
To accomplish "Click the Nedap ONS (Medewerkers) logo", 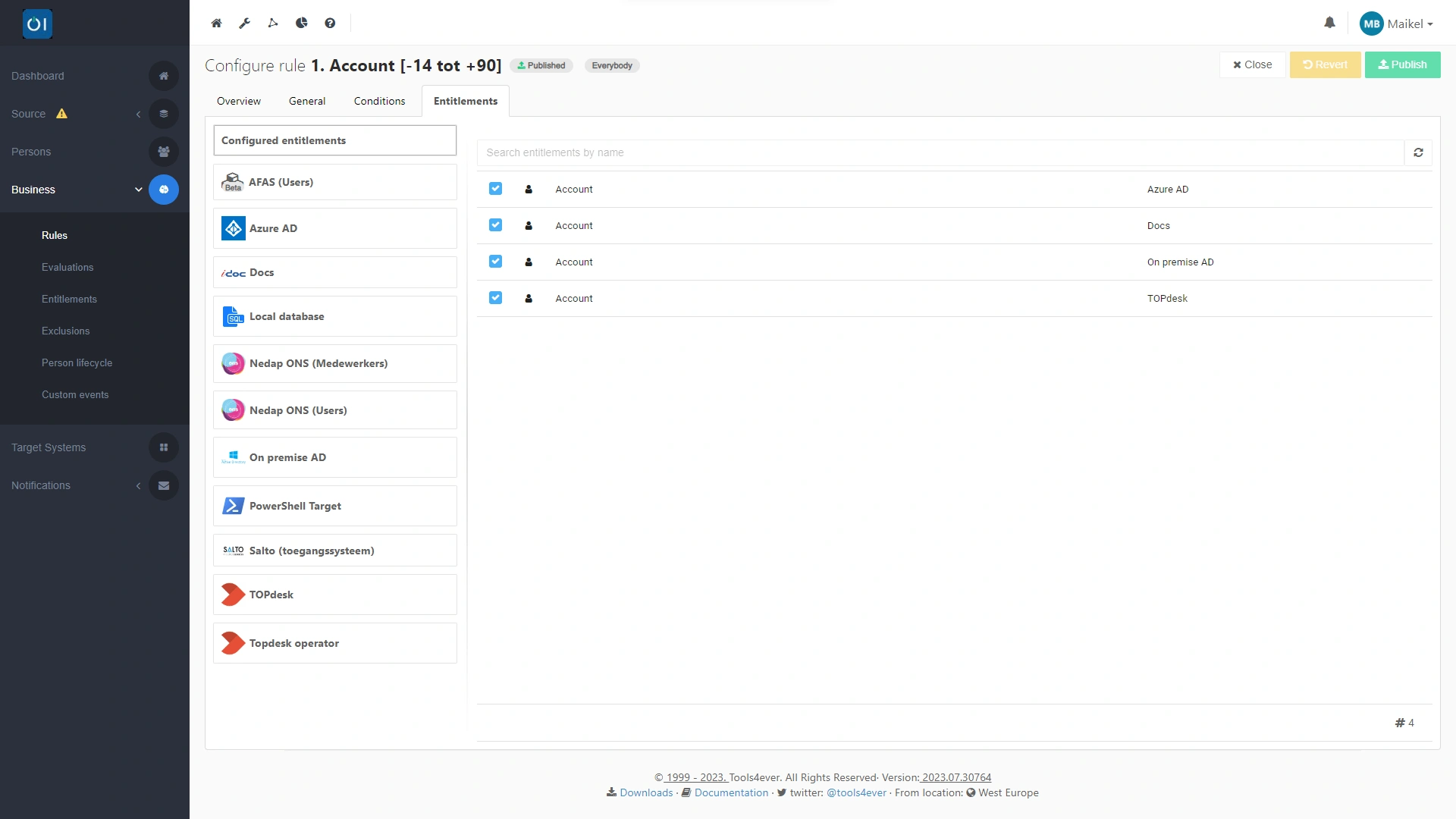I will (x=234, y=363).
